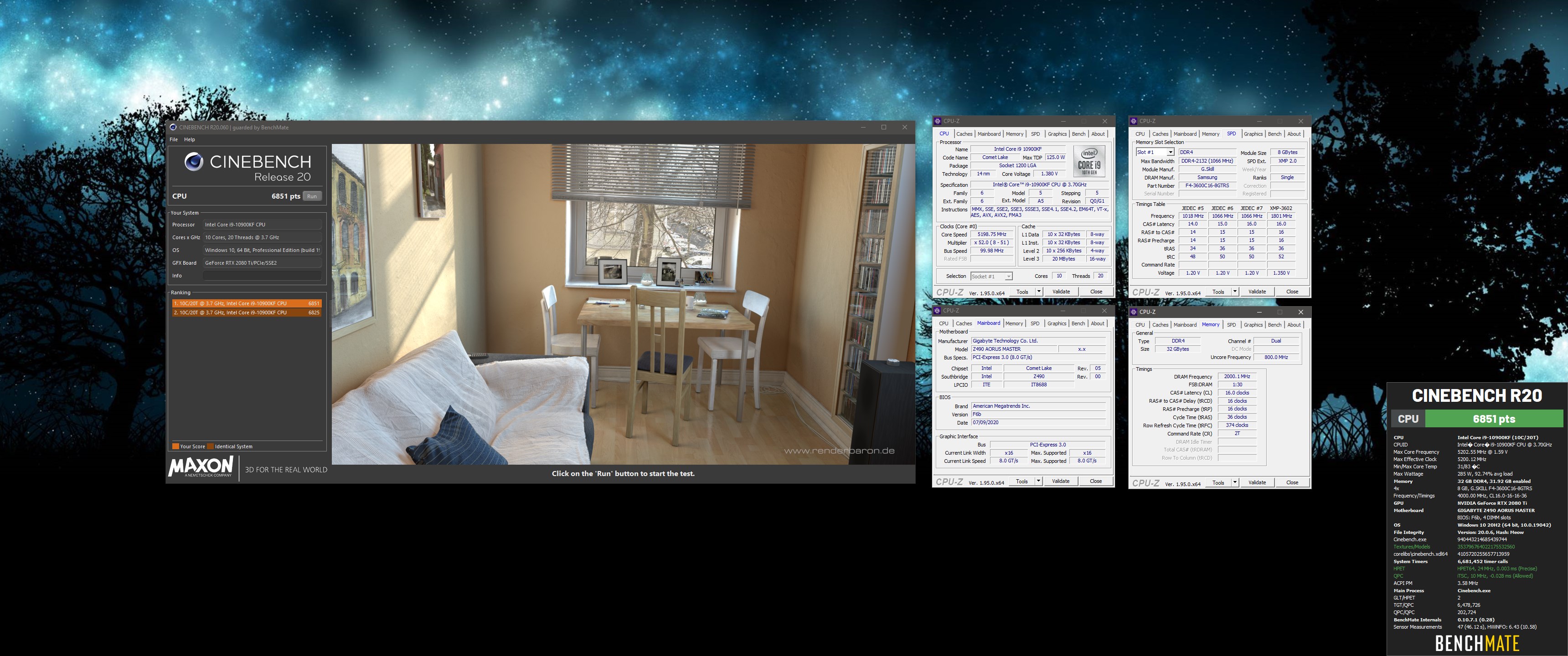Click the XMP-3602 frequency 1801 MHz
Image resolution: width=1568 pixels, height=656 pixels.
click(x=1281, y=216)
